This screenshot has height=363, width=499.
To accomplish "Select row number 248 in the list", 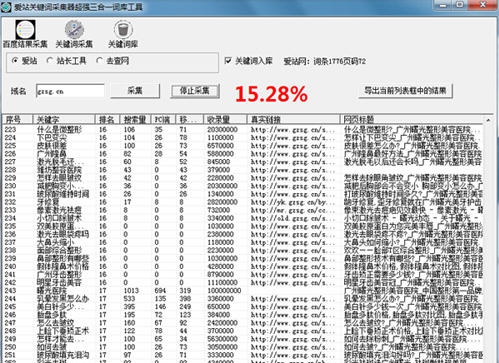I will point(11,331).
